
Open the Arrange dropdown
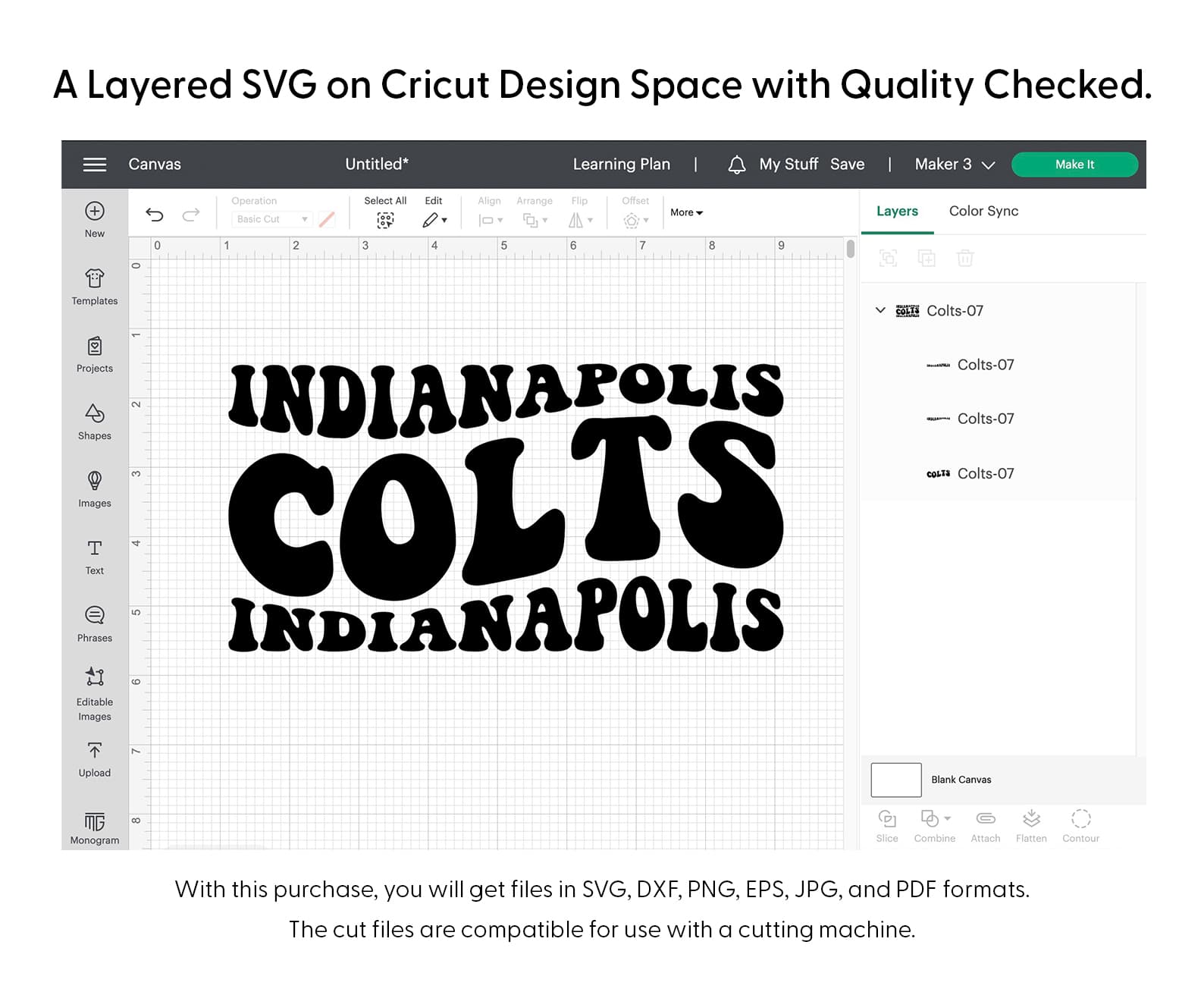(x=535, y=221)
